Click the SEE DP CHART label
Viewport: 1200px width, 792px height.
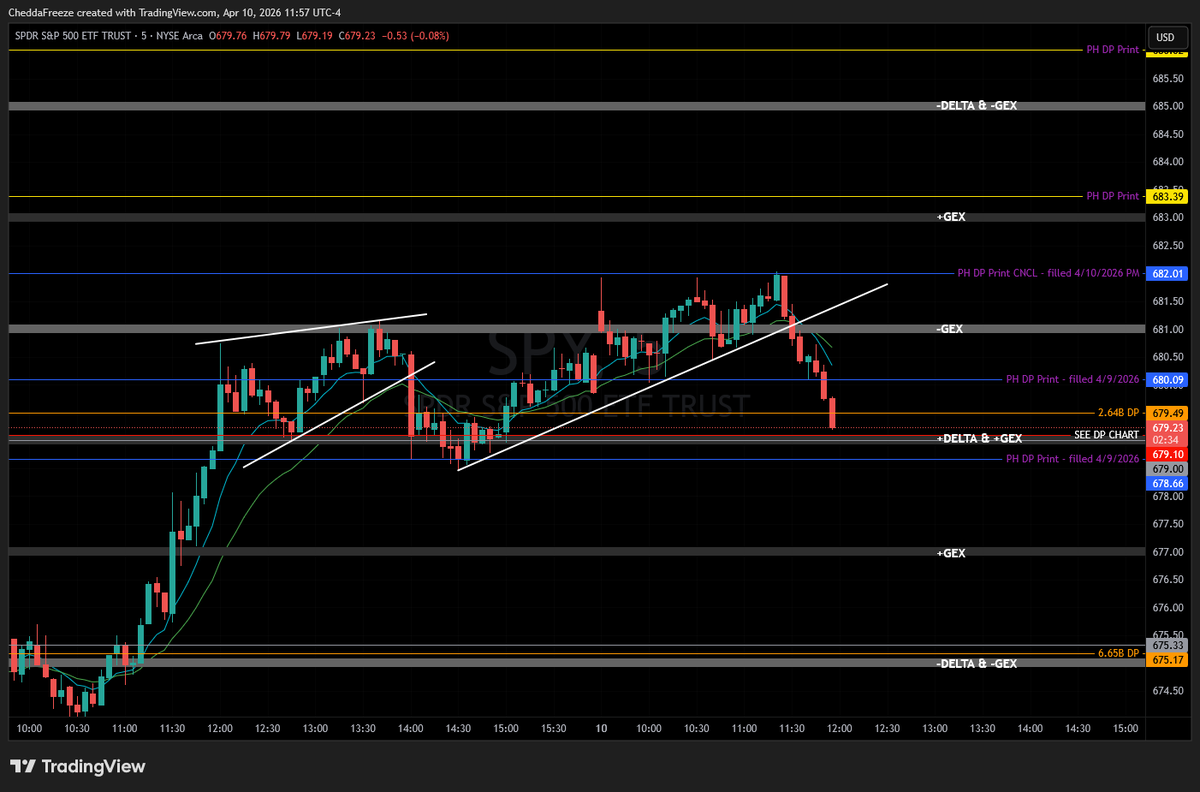pyautogui.click(x=1106, y=435)
